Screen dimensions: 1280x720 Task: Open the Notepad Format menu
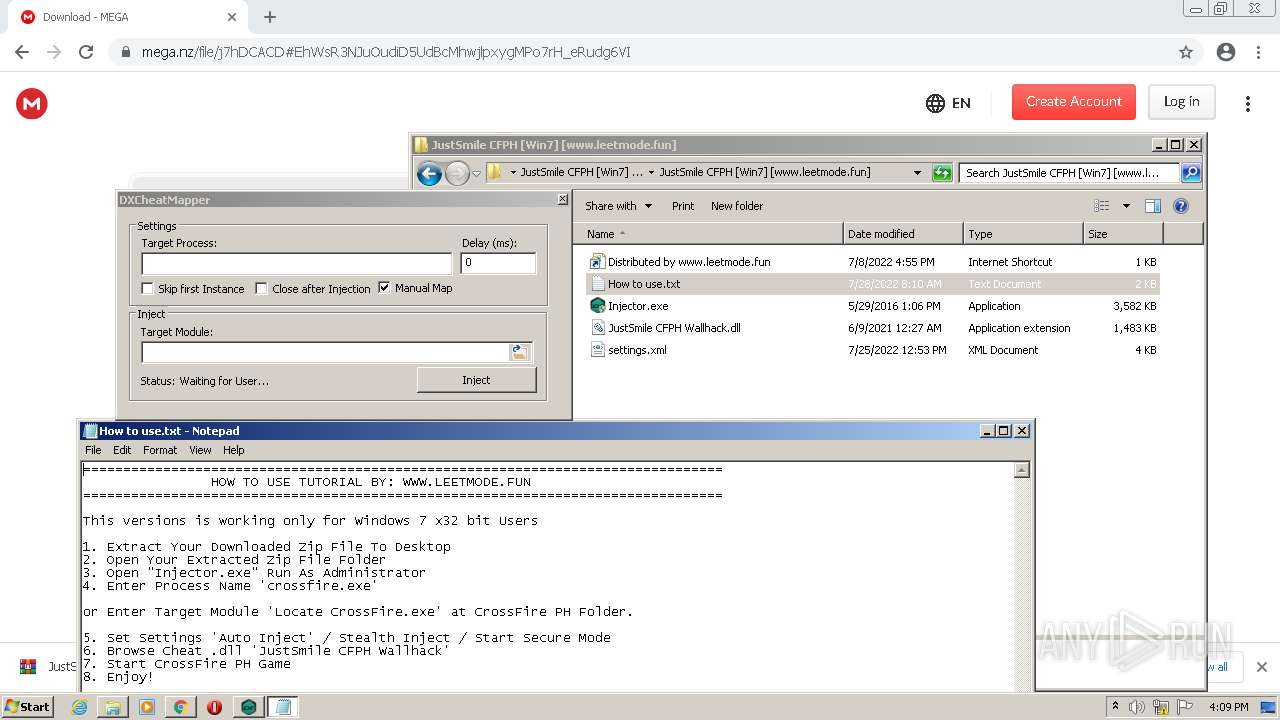point(160,450)
